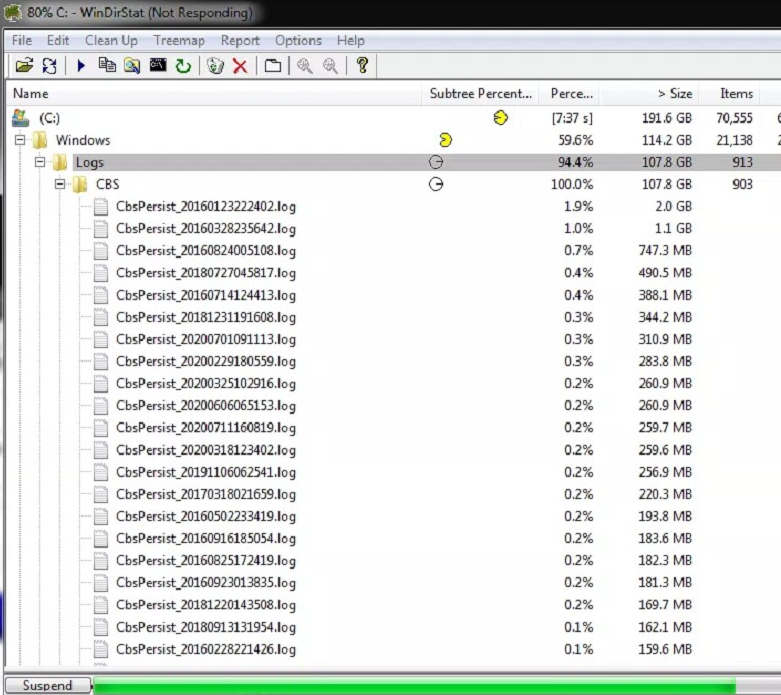Select CbsPersist_20160714124413.log file
Viewport: 781px width, 695px height.
point(206,295)
